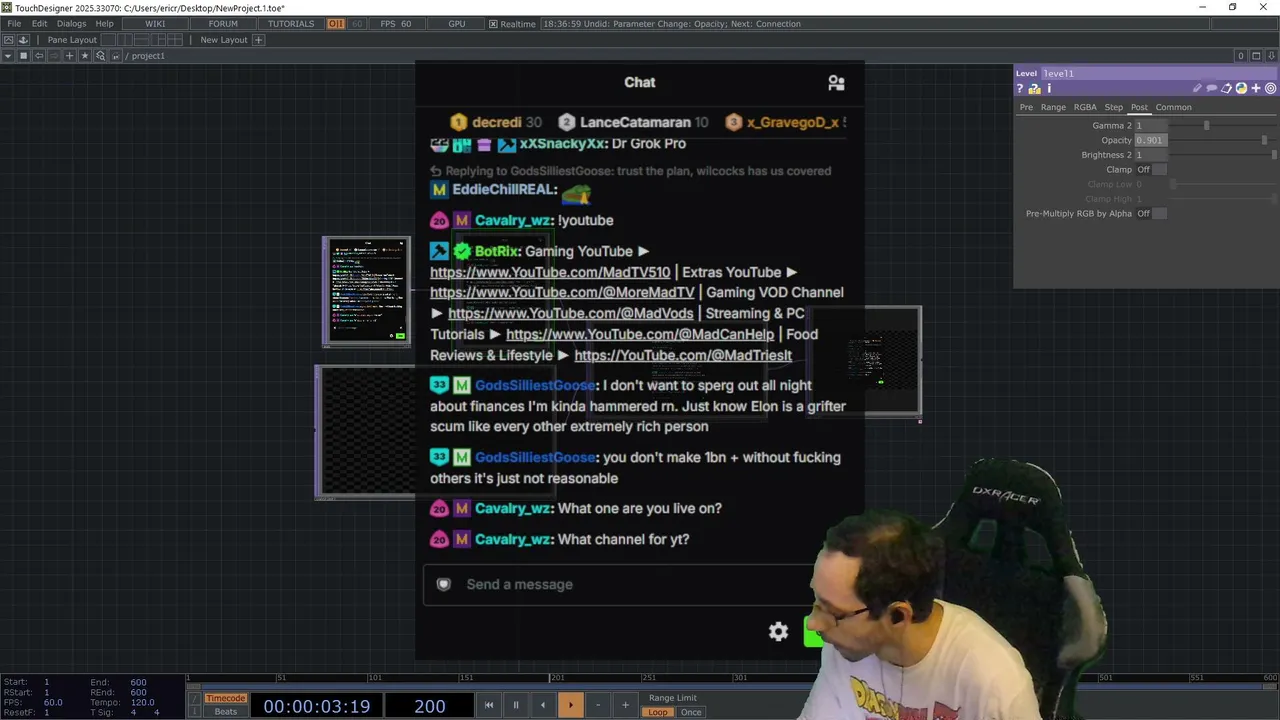Toggle the Clamp parameter Off switch

tap(1151, 169)
